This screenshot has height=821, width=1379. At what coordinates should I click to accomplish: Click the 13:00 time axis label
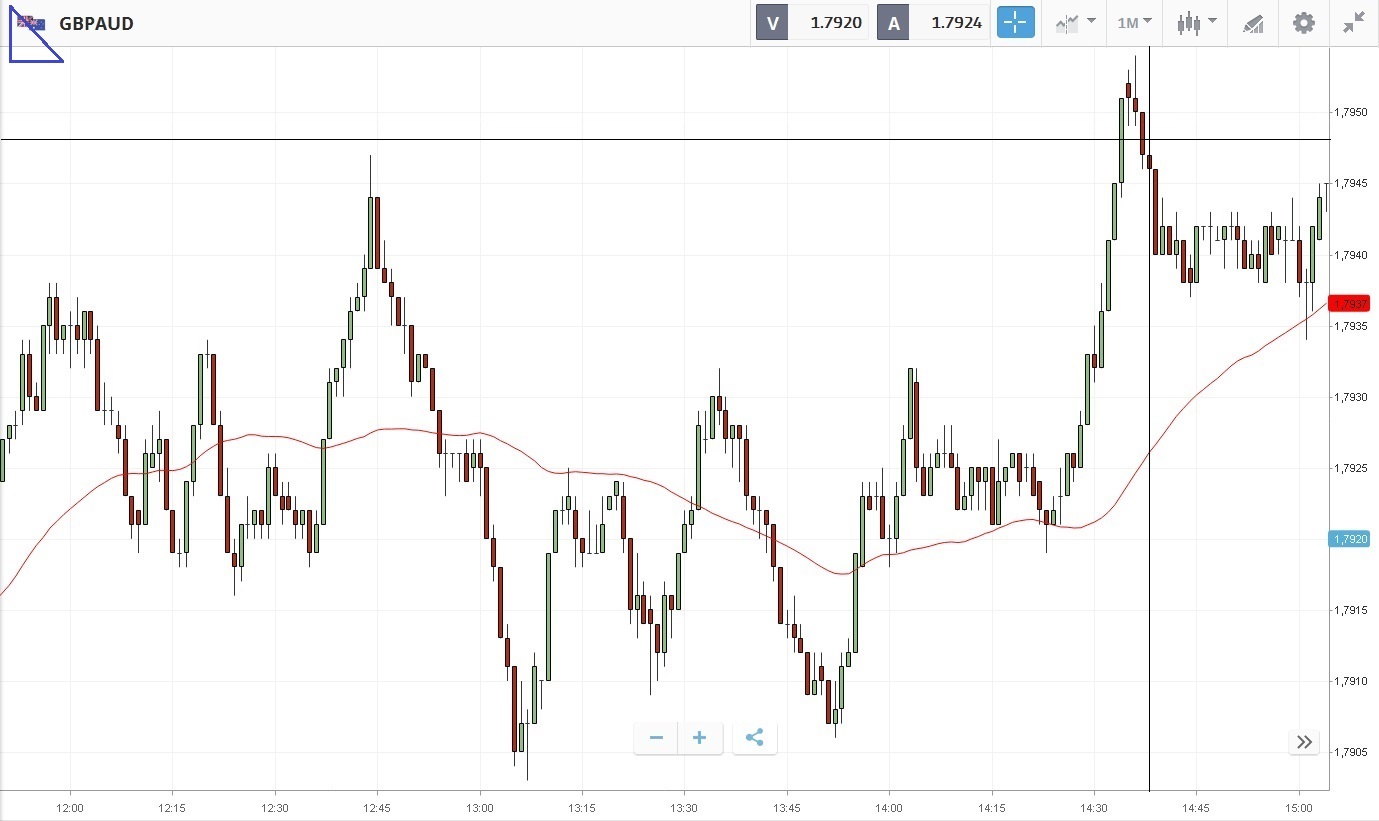tap(480, 807)
